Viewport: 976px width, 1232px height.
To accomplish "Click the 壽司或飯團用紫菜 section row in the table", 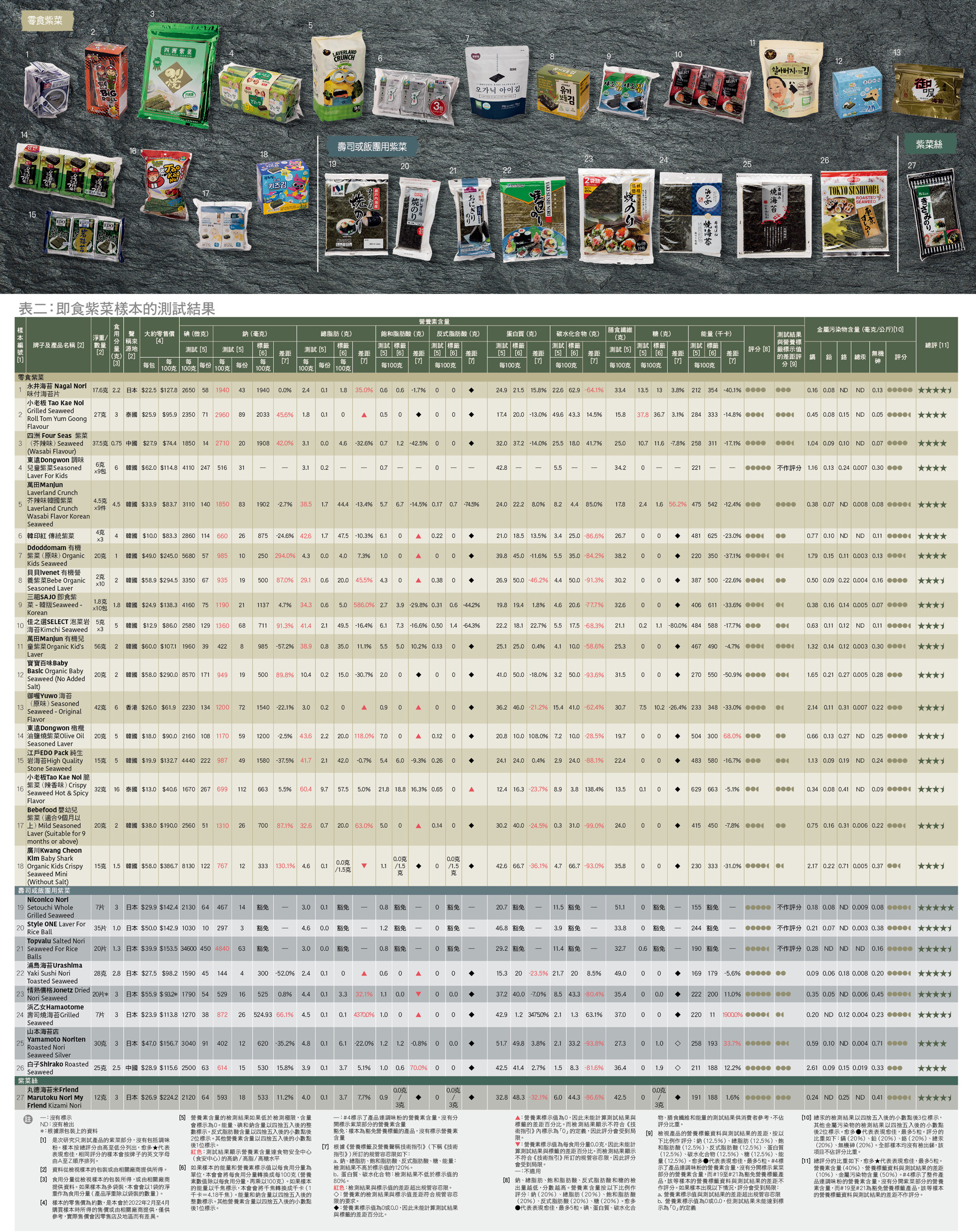I will 486,891.
